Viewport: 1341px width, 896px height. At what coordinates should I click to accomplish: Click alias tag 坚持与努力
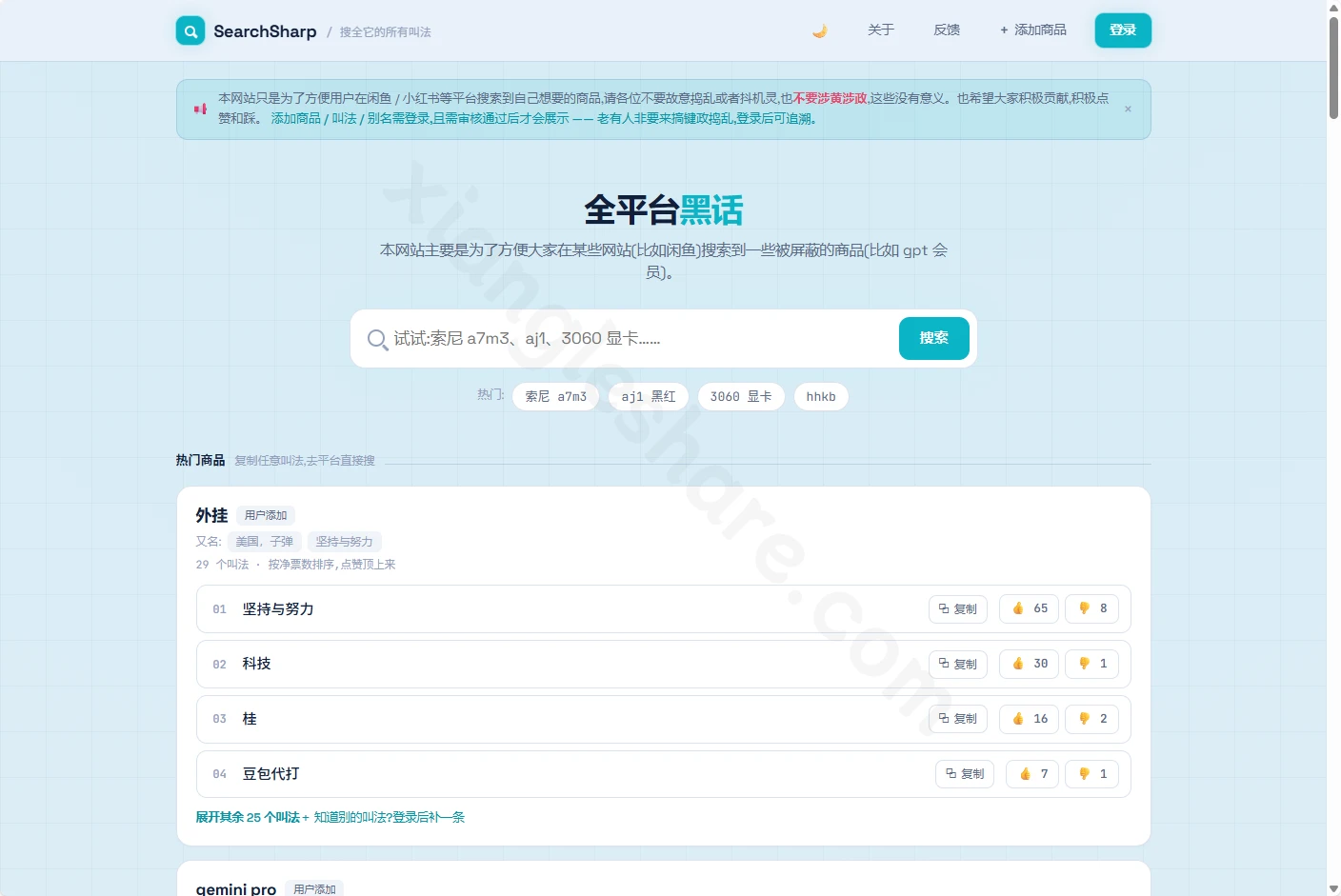[x=345, y=541]
